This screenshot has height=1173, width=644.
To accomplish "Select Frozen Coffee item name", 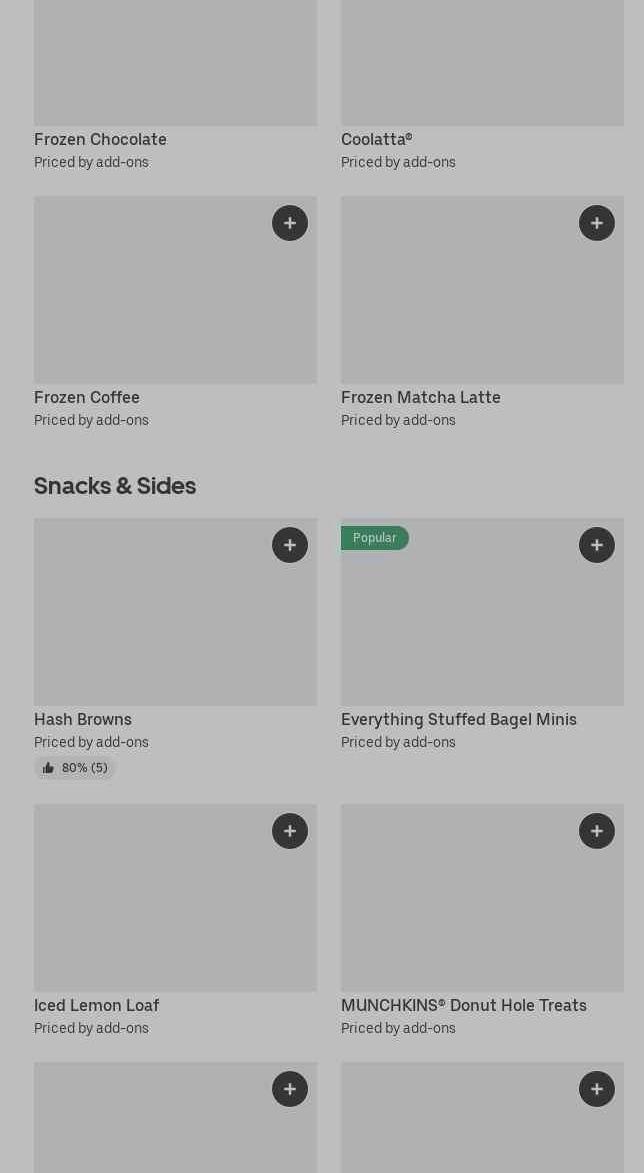I will tap(87, 397).
